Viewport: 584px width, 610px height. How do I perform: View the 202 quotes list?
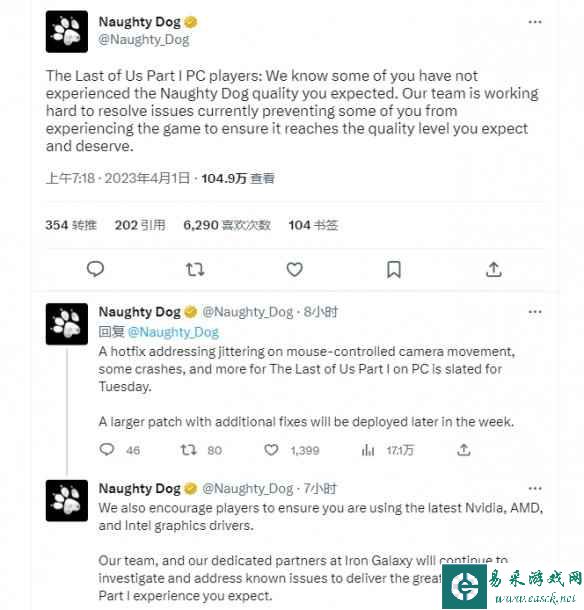[140, 225]
